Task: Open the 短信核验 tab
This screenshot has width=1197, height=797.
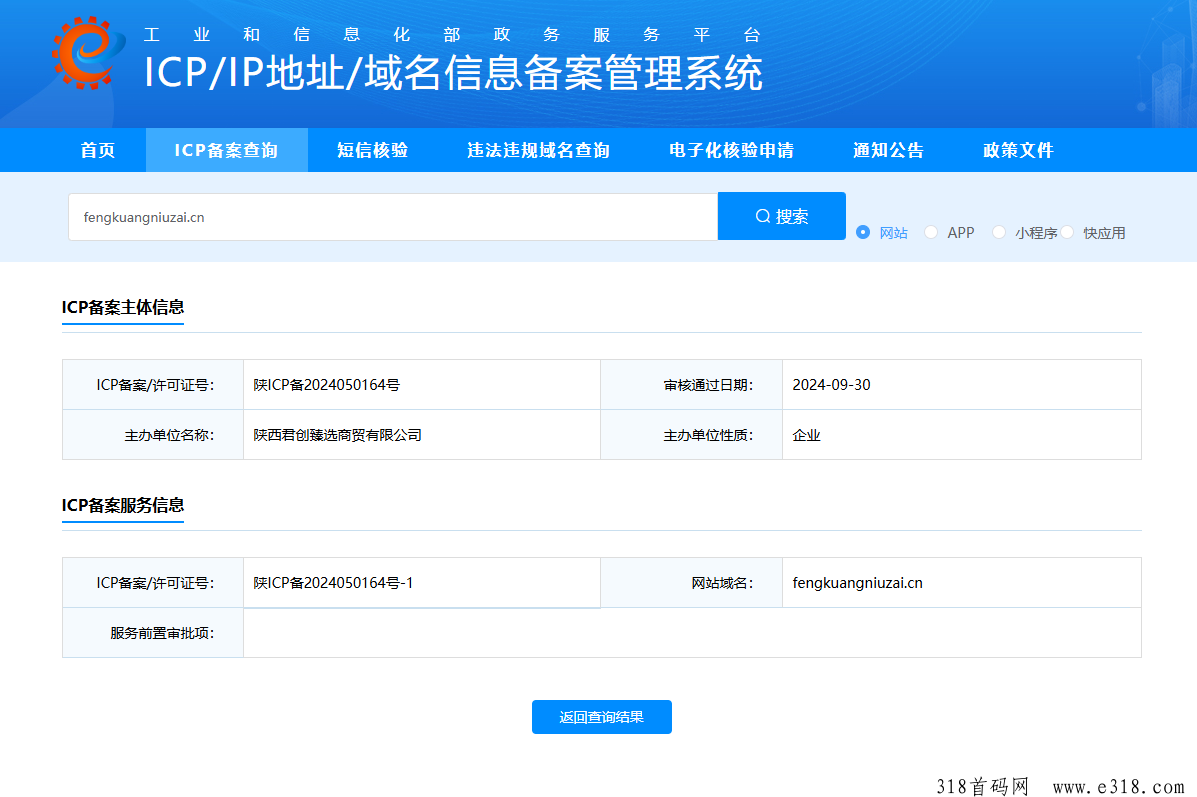Action: pyautogui.click(x=373, y=150)
